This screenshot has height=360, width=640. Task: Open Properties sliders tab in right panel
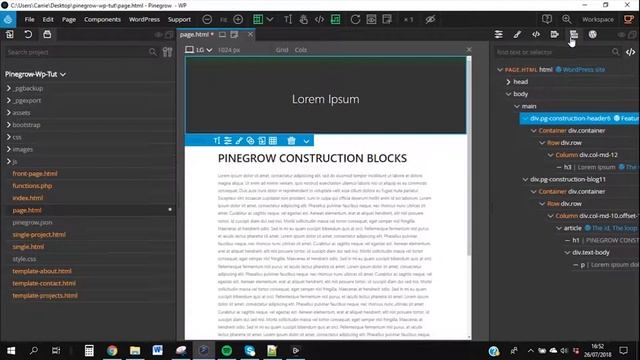coord(498,35)
